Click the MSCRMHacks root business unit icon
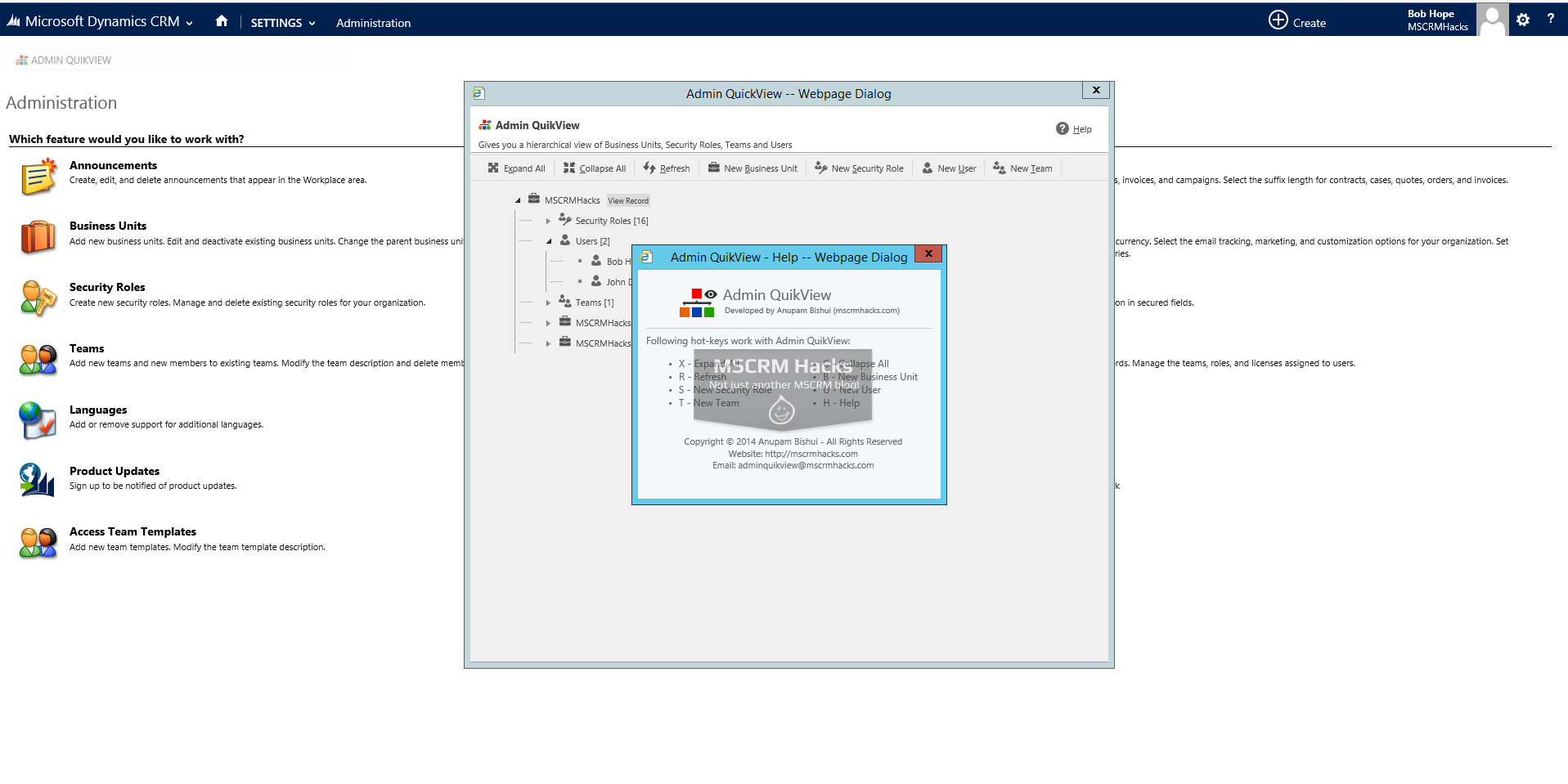1568x784 pixels. tap(534, 199)
